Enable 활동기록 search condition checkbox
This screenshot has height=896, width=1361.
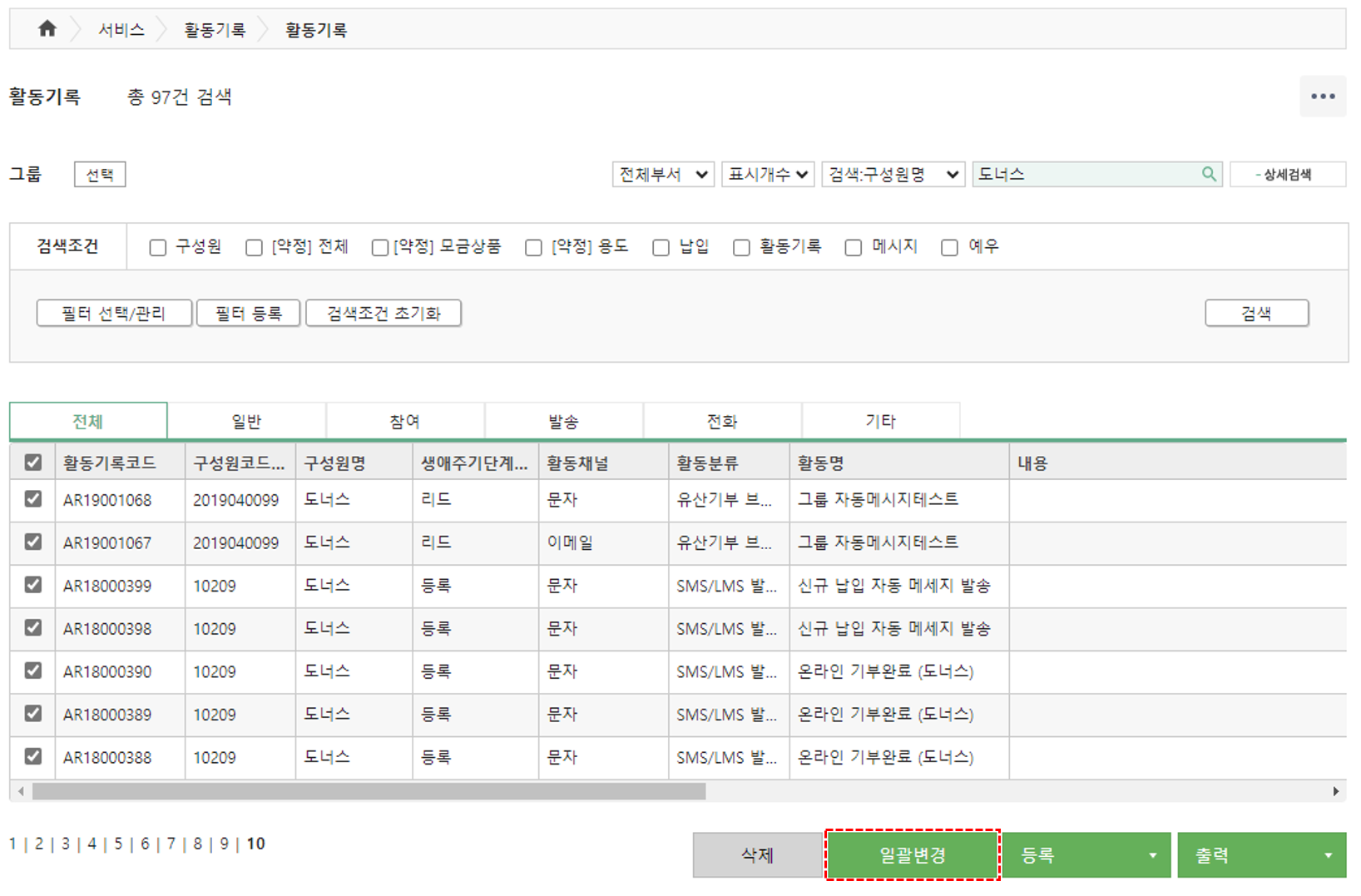[x=741, y=248]
